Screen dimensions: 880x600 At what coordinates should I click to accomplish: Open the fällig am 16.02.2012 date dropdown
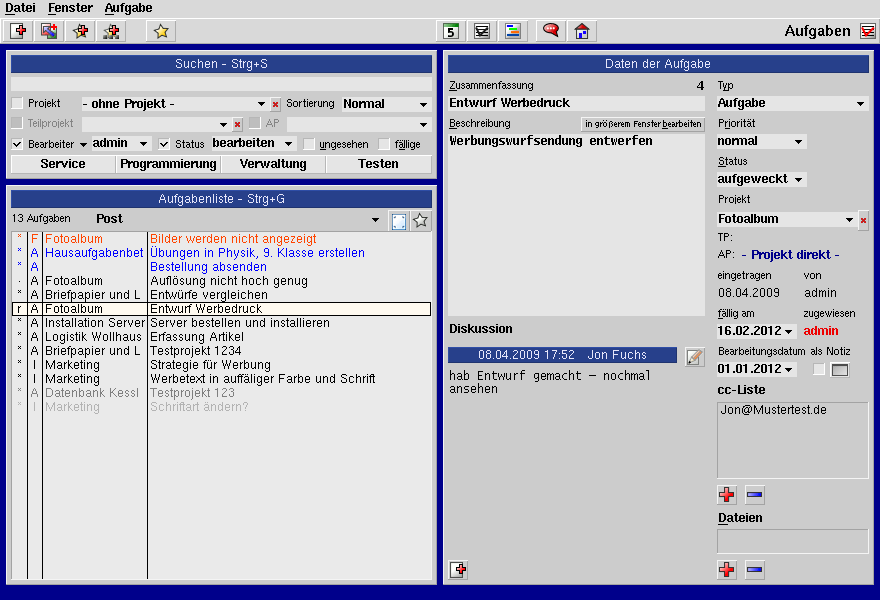[x=755, y=331]
